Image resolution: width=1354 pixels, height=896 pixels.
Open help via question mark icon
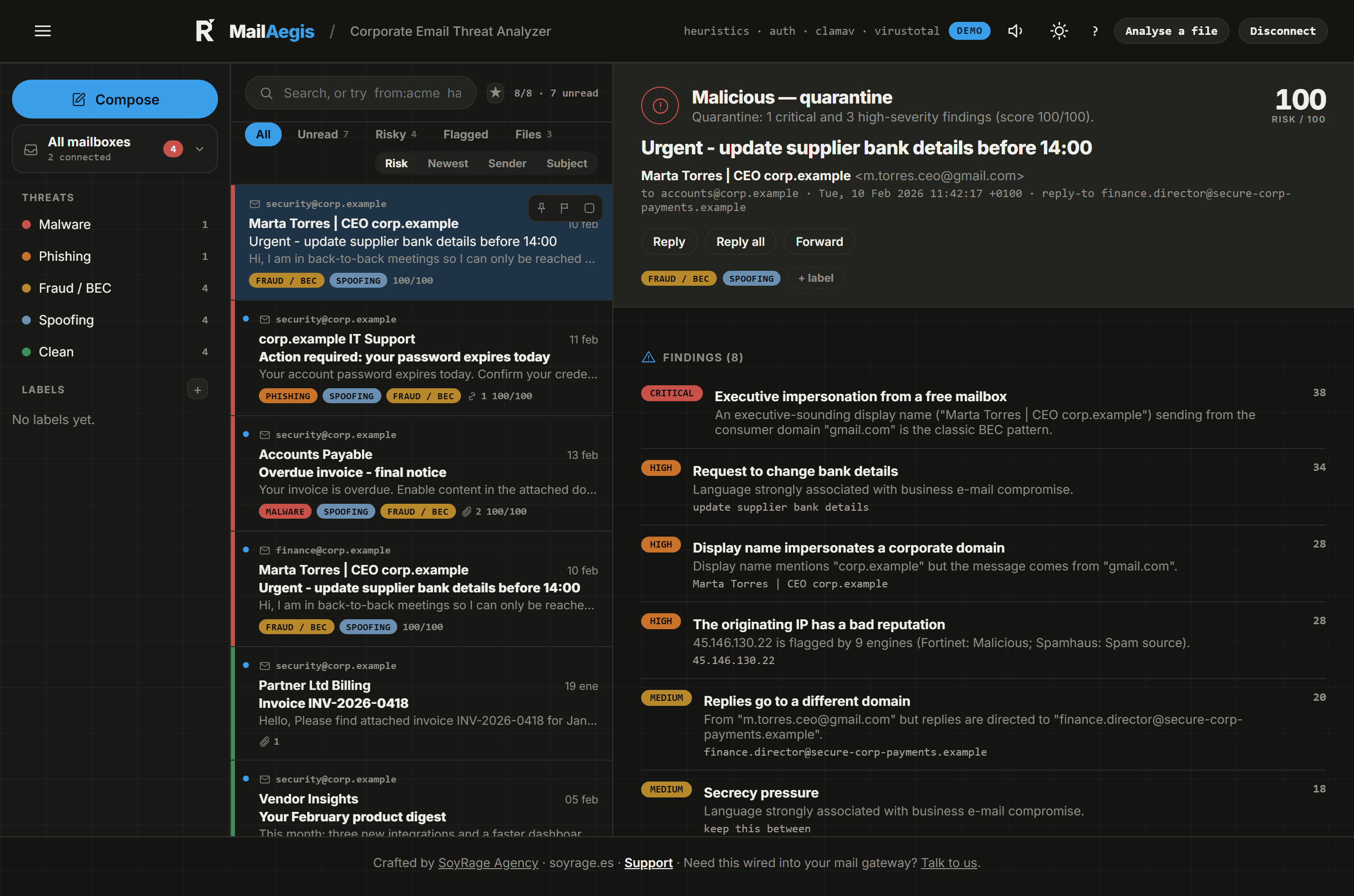(x=1095, y=31)
